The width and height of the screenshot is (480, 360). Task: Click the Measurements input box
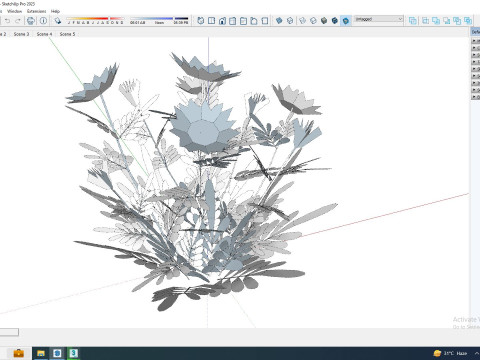point(9,332)
